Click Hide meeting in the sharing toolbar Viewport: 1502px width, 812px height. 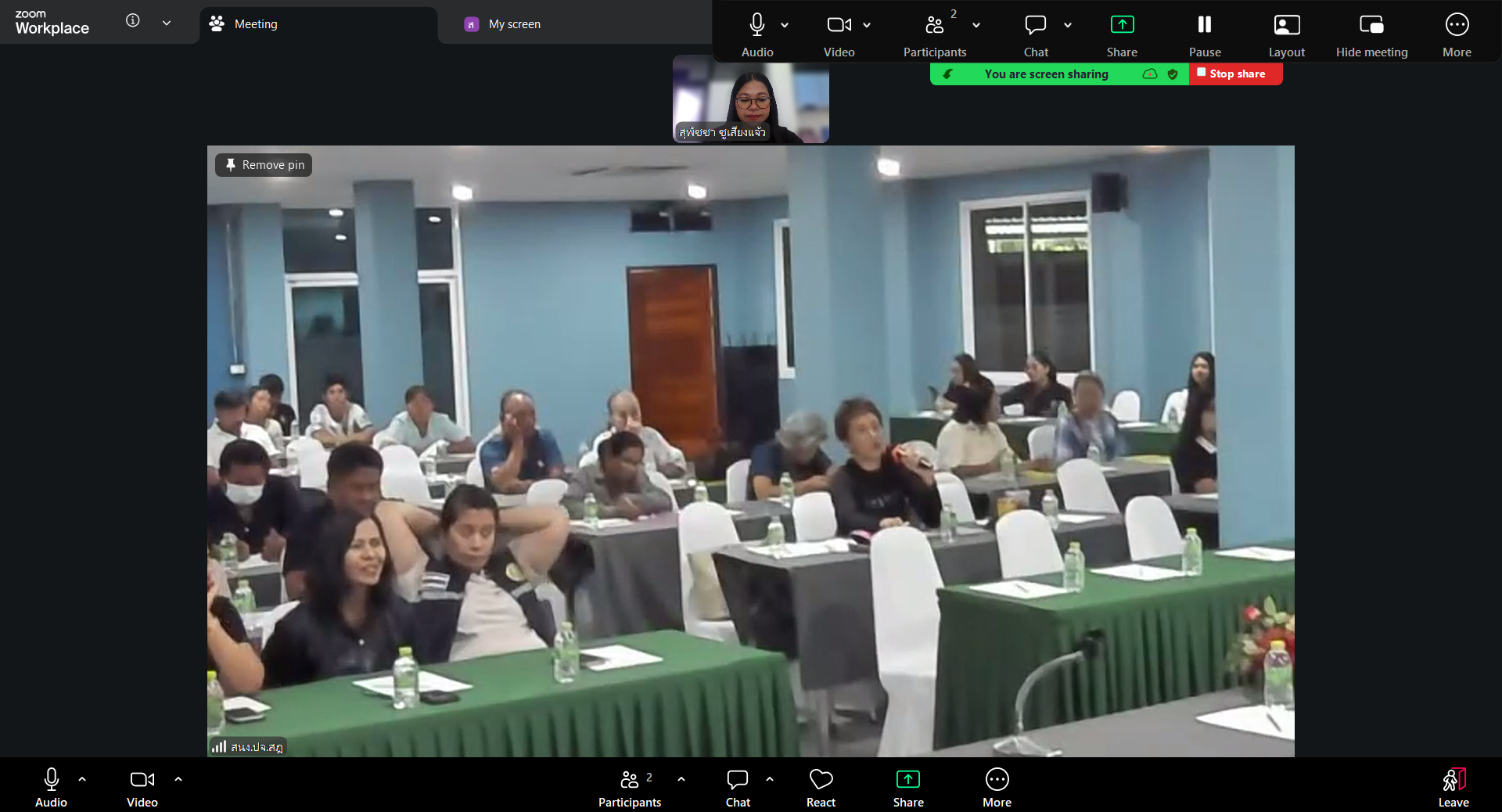[1371, 34]
